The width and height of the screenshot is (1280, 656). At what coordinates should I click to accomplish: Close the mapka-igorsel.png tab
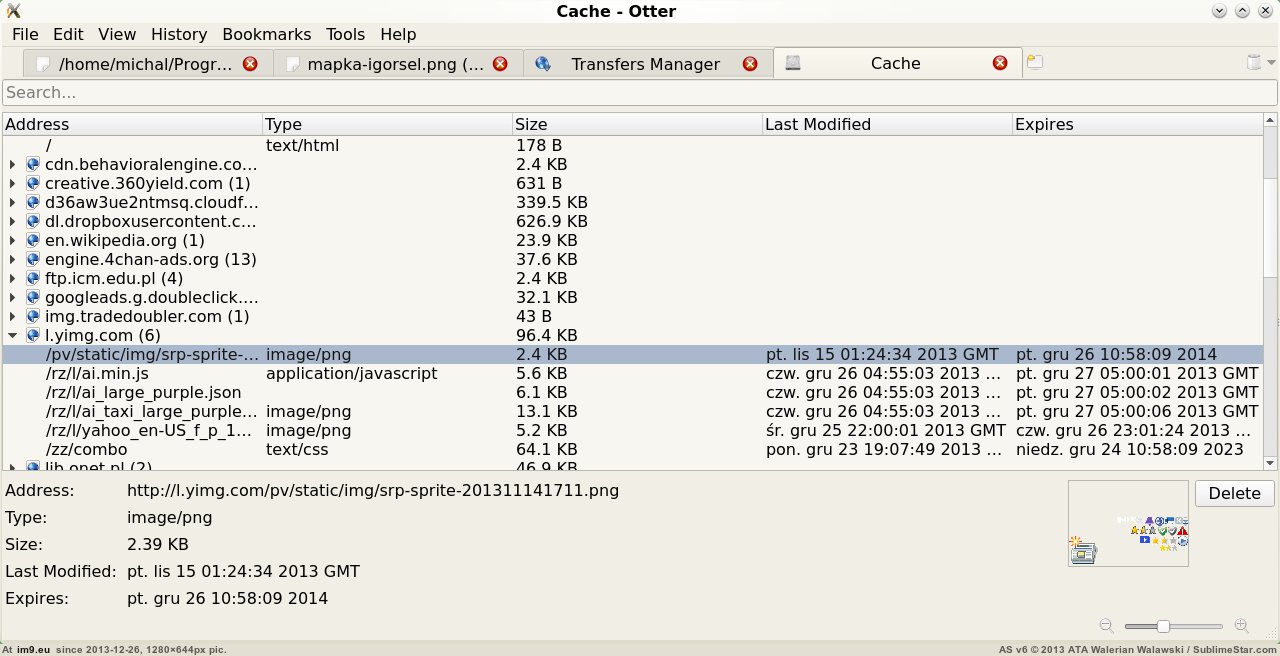pos(500,63)
